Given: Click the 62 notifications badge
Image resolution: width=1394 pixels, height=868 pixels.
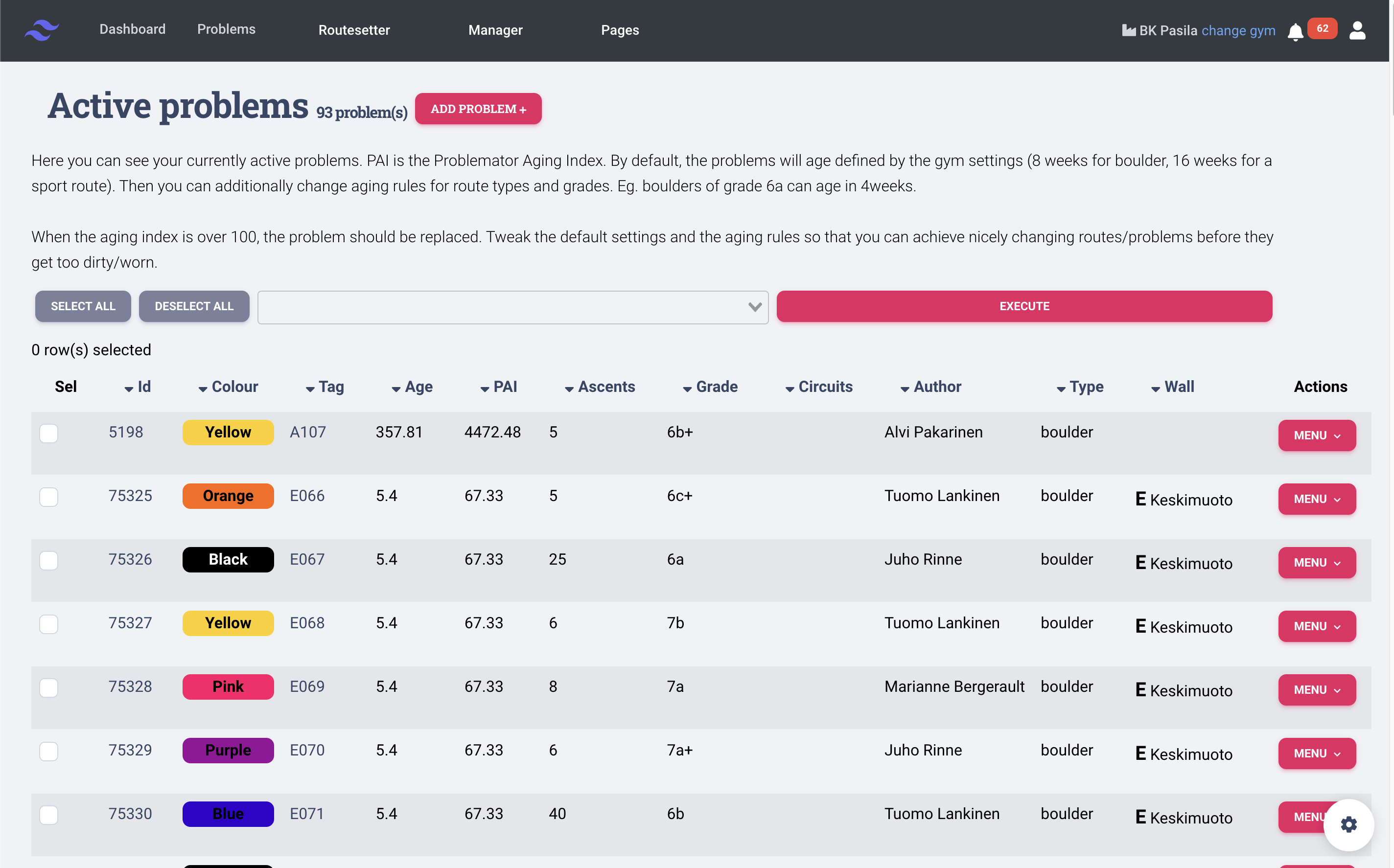Looking at the screenshot, I should 1322,29.
